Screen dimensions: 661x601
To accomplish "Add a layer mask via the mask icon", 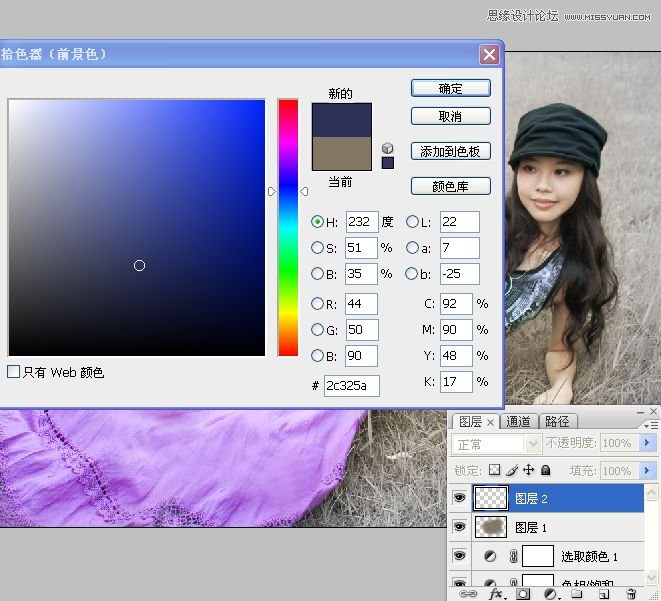I will [x=523, y=594].
